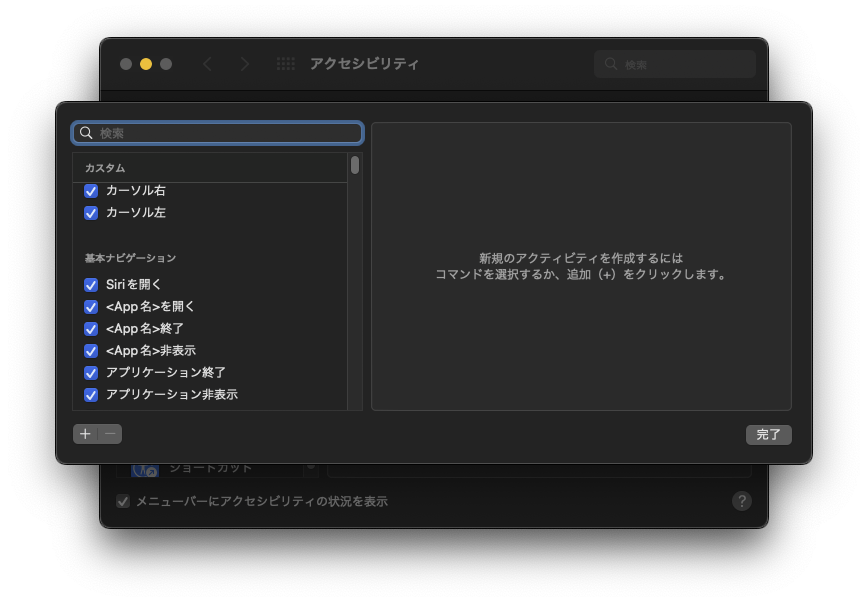Image resolution: width=868 pixels, height=602 pixels.
Task: Click the magnifier icon in command search
Action: click(86, 133)
